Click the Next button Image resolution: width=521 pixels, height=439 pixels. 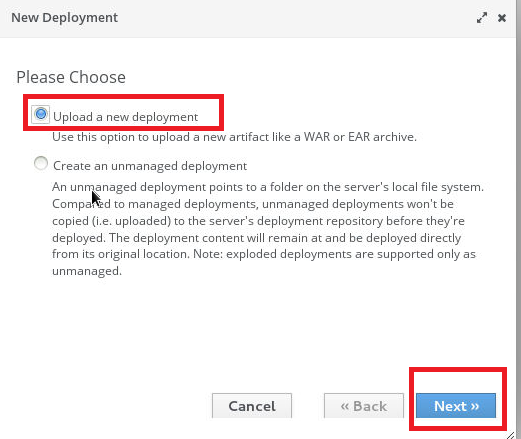point(456,406)
